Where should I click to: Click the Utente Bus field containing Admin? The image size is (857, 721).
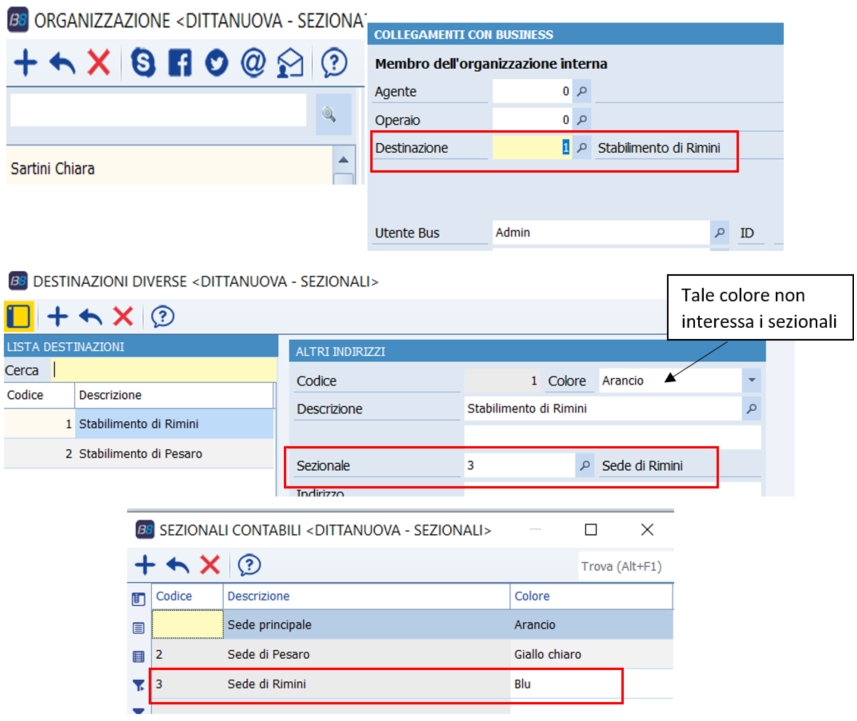pyautogui.click(x=601, y=232)
